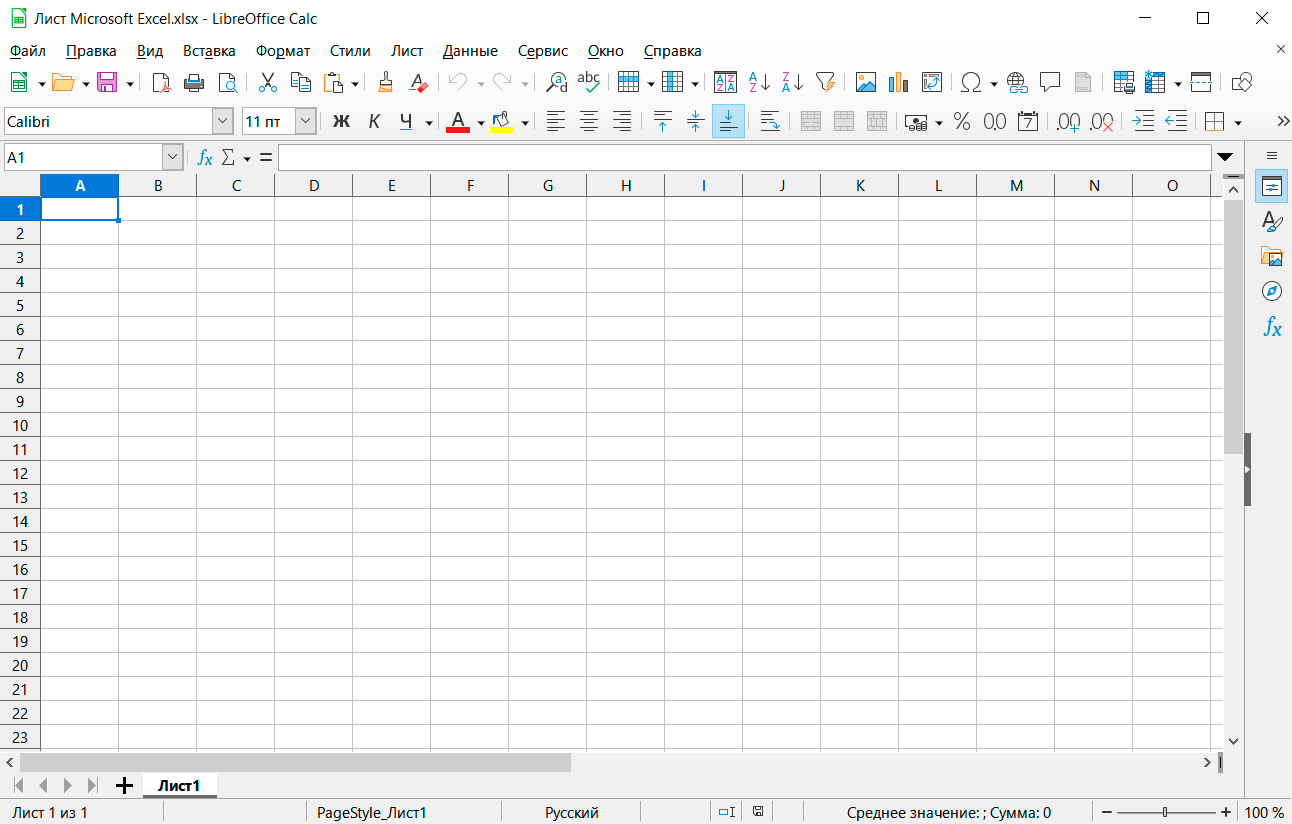
Task: Toggle the AutoFilter
Action: point(825,83)
